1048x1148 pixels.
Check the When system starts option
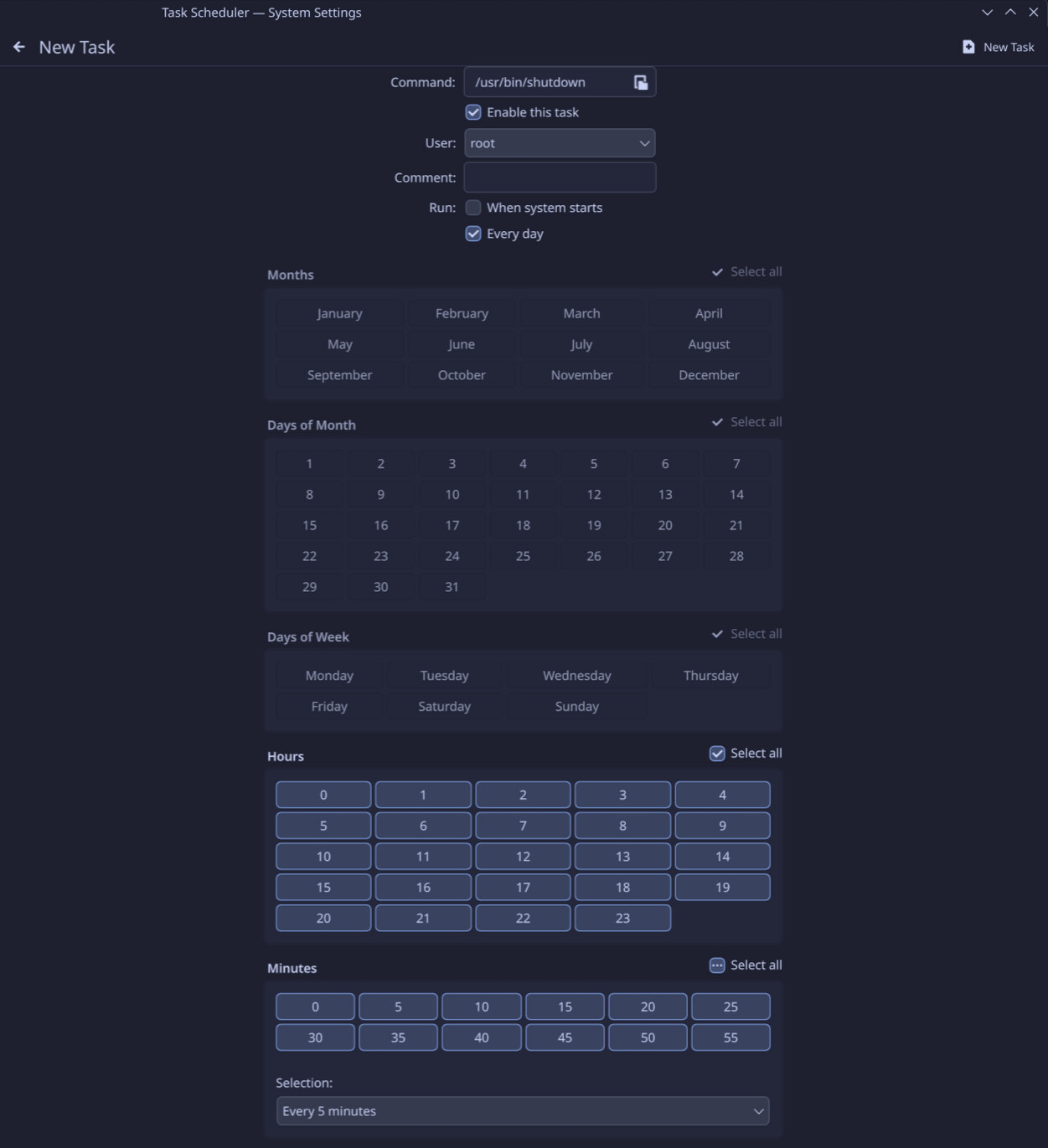click(473, 208)
